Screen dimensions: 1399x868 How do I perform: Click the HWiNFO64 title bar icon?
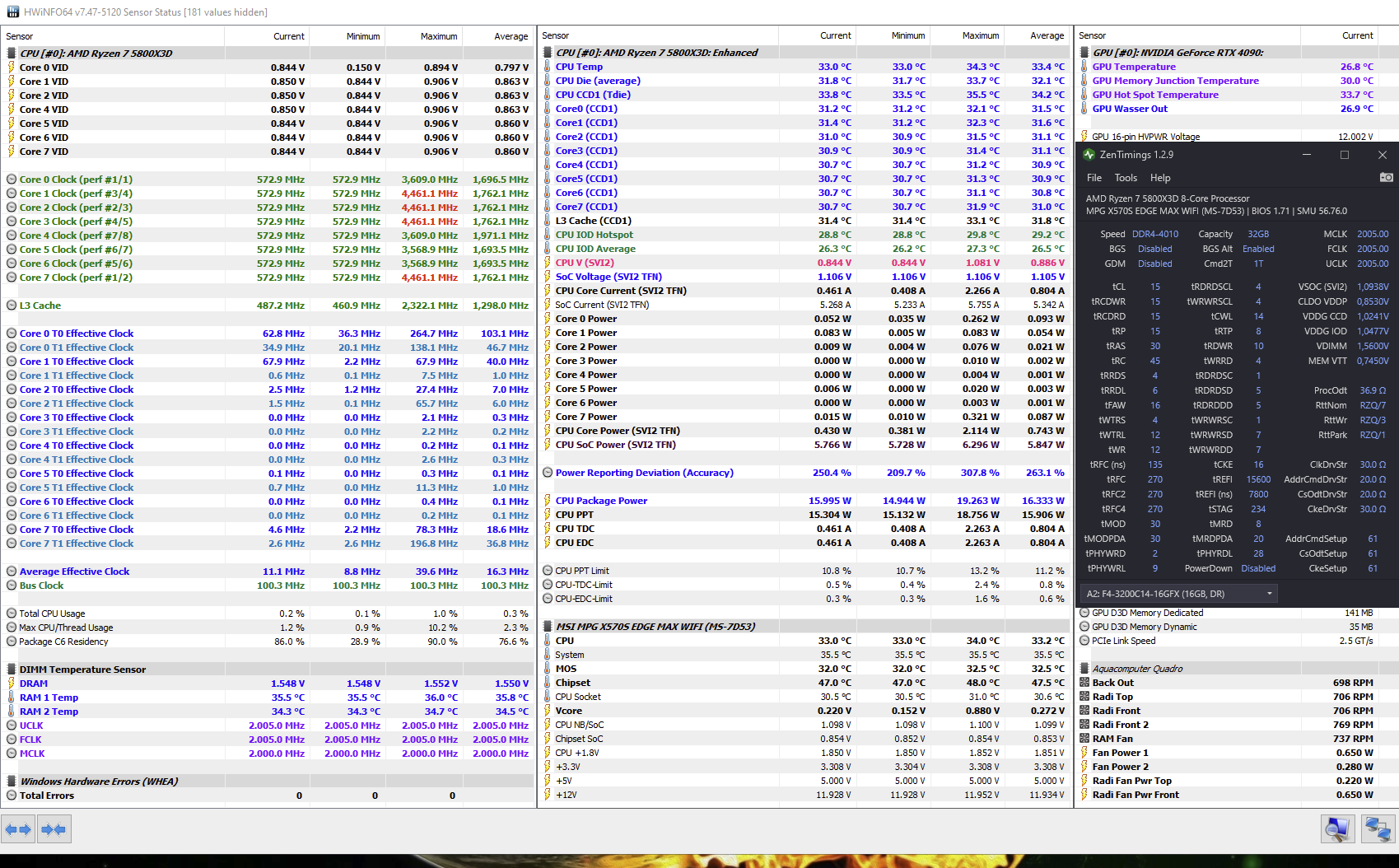pyautogui.click(x=12, y=12)
